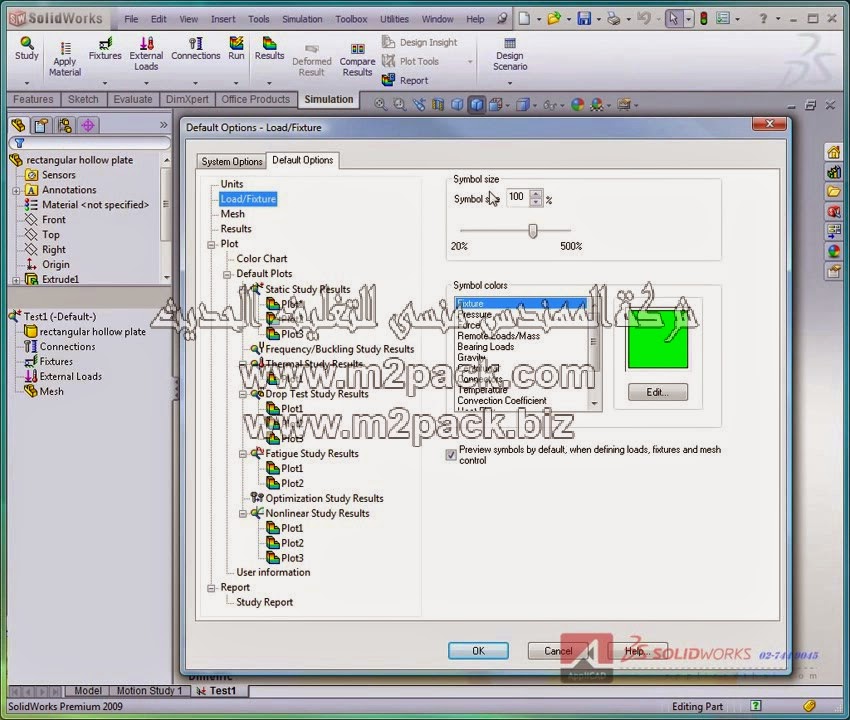Switch to the FeatureManager design tree tab
The image size is (850, 720).
pyautogui.click(x=18, y=126)
